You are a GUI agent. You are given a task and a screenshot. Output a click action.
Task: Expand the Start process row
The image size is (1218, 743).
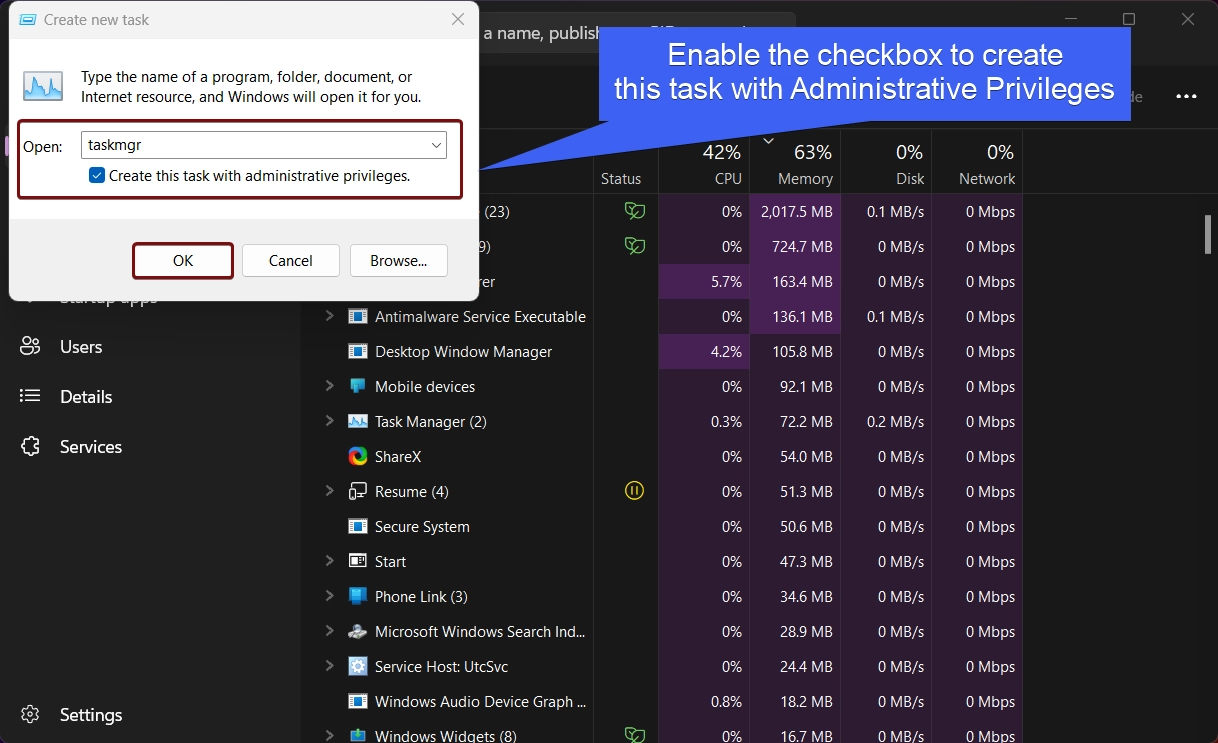point(329,561)
